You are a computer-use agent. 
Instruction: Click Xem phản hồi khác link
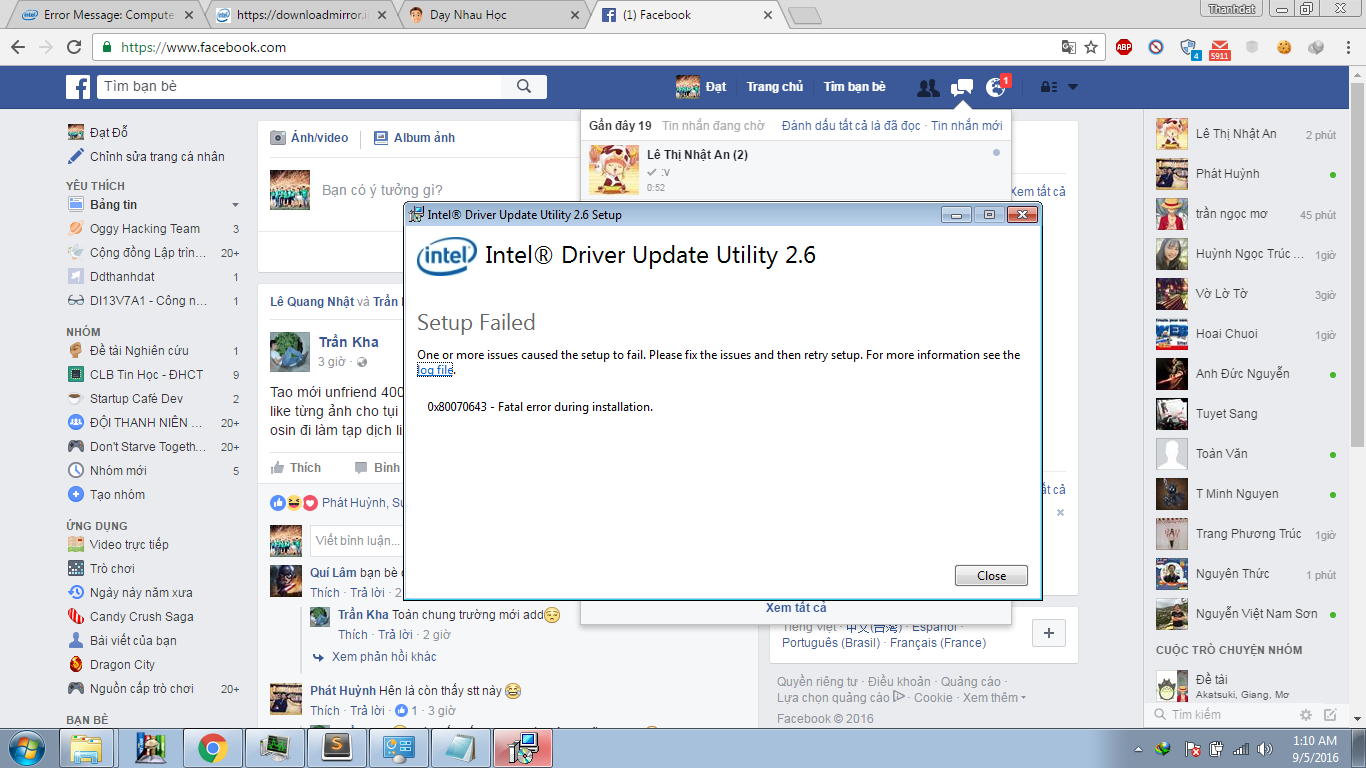point(384,657)
